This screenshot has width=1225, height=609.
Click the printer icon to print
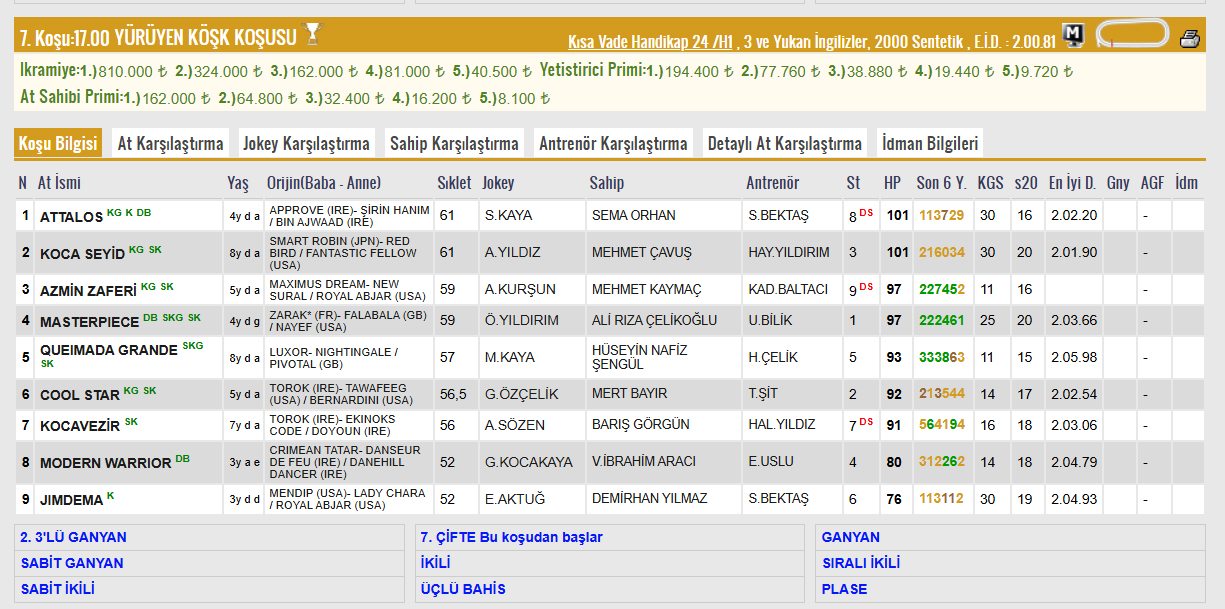(x=1189, y=39)
